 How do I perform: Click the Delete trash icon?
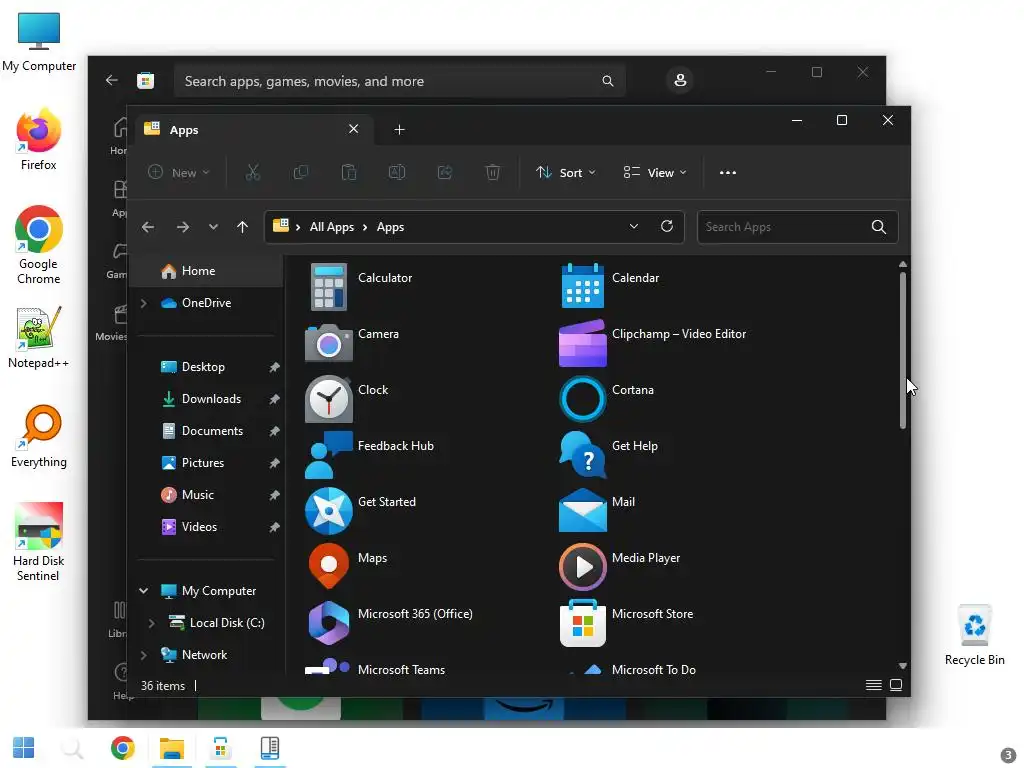(x=493, y=172)
